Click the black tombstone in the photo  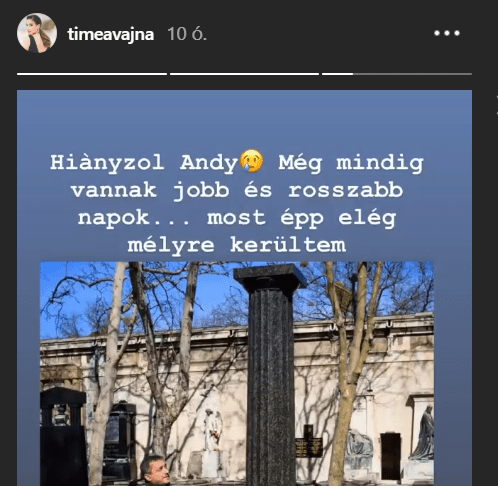point(63,437)
